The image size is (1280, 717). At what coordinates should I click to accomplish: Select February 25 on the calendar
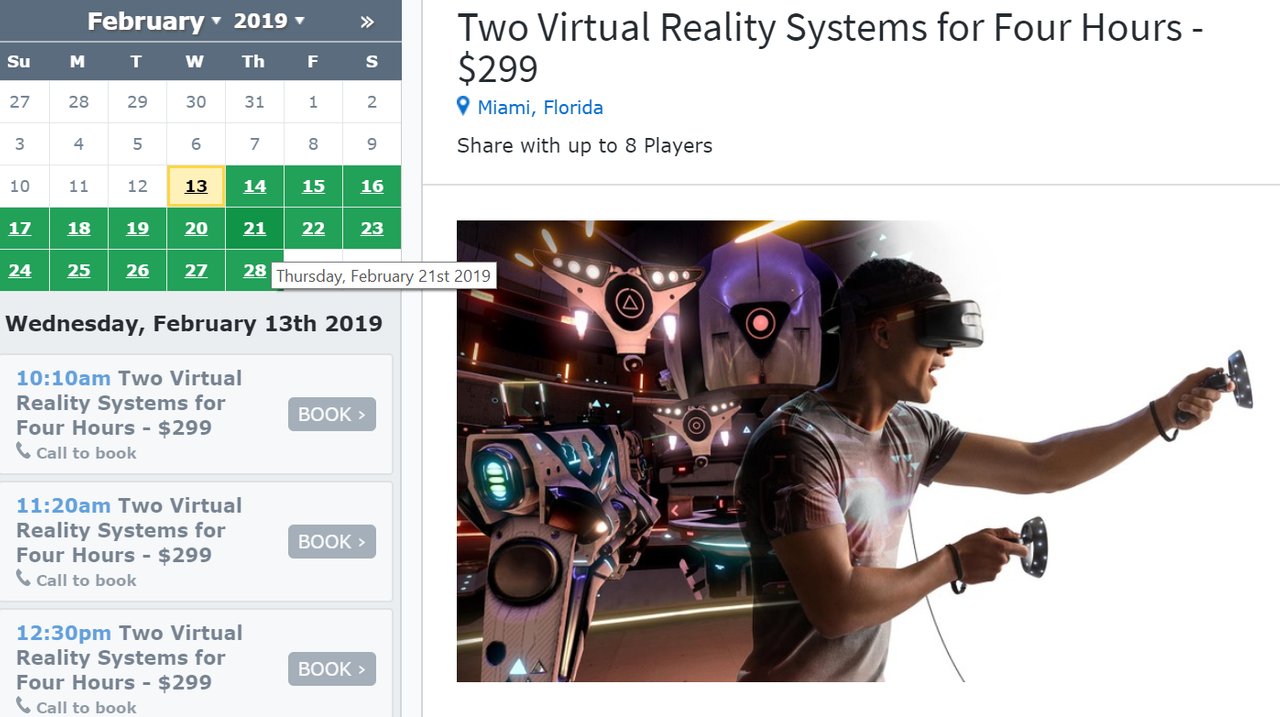(79, 270)
